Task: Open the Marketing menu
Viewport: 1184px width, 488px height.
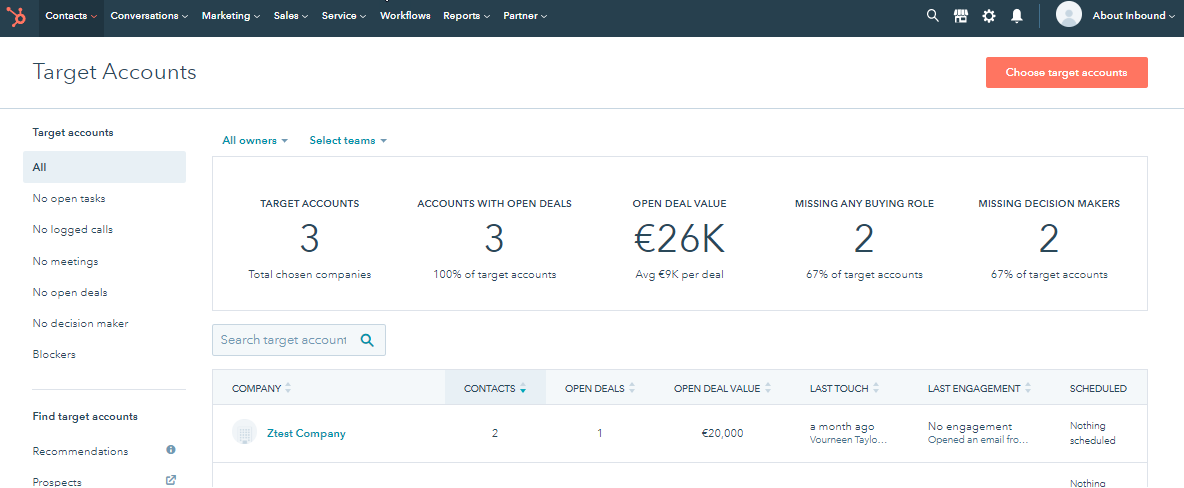Action: pos(230,16)
